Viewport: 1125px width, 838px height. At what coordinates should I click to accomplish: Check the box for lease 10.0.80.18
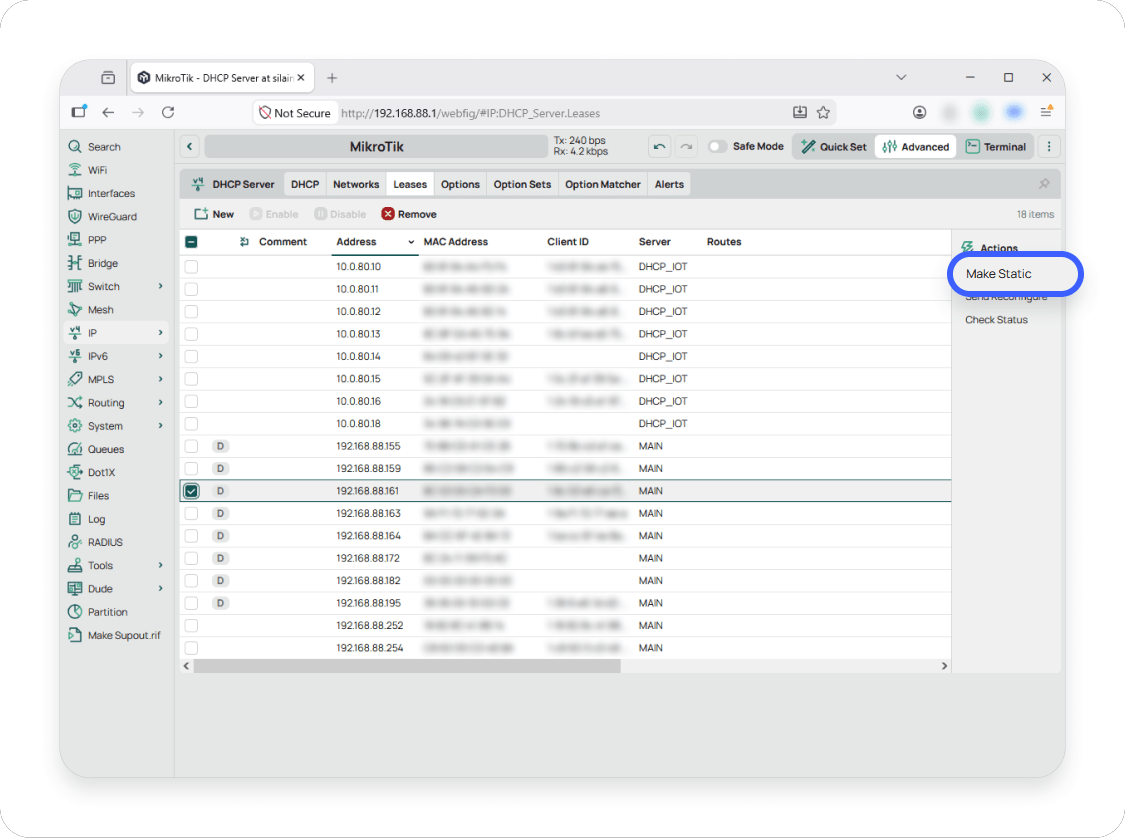point(191,424)
